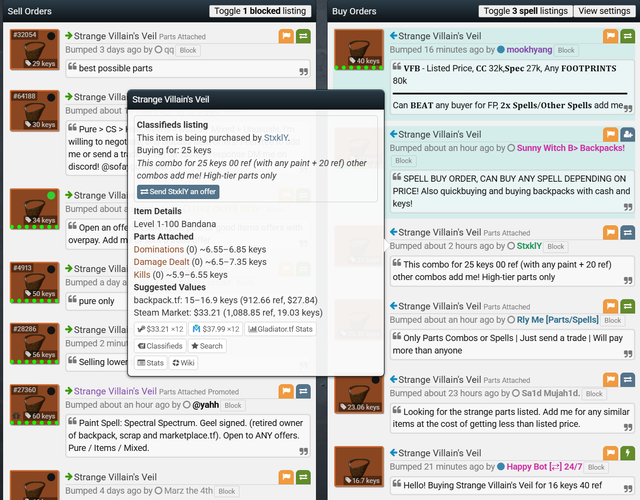Block user Sa1d Mujah1d.
Image resolution: width=640 pixels, height=500 pixels.
pyautogui.click(x=594, y=394)
